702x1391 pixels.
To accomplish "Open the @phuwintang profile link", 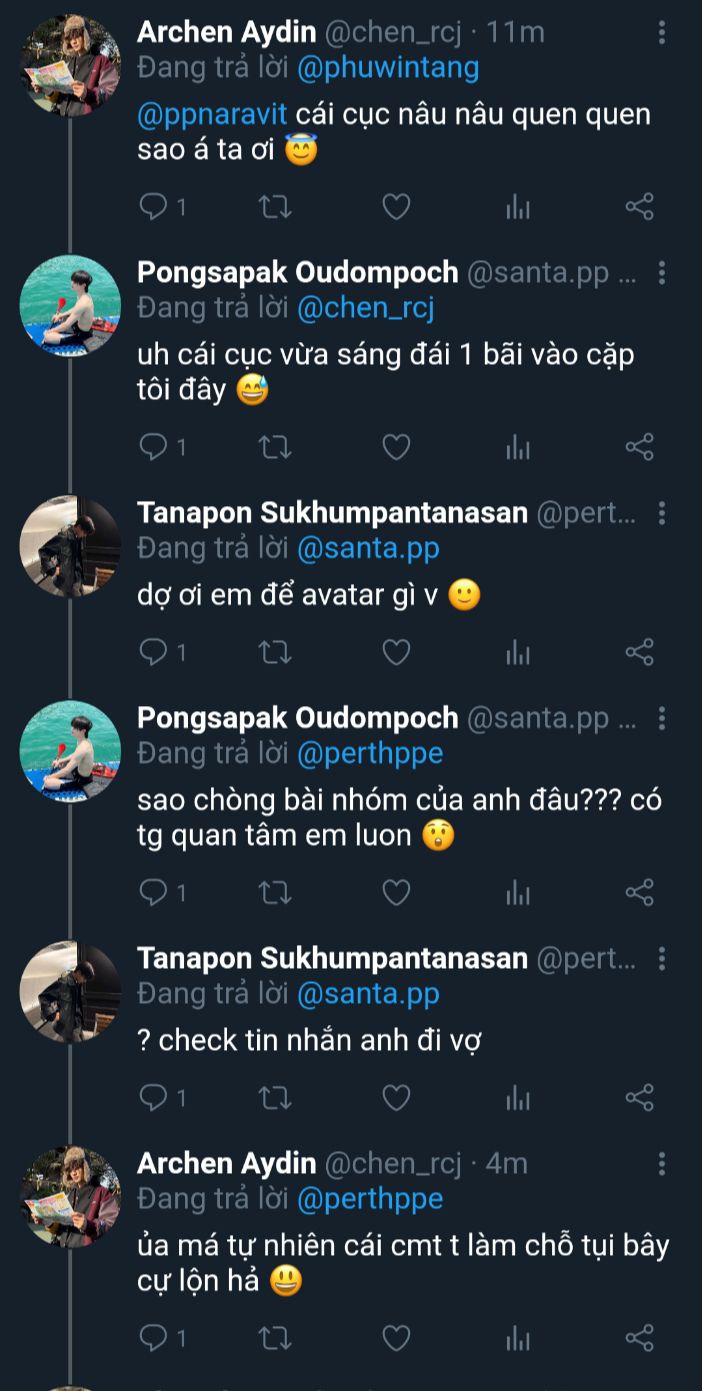I will click(x=388, y=68).
